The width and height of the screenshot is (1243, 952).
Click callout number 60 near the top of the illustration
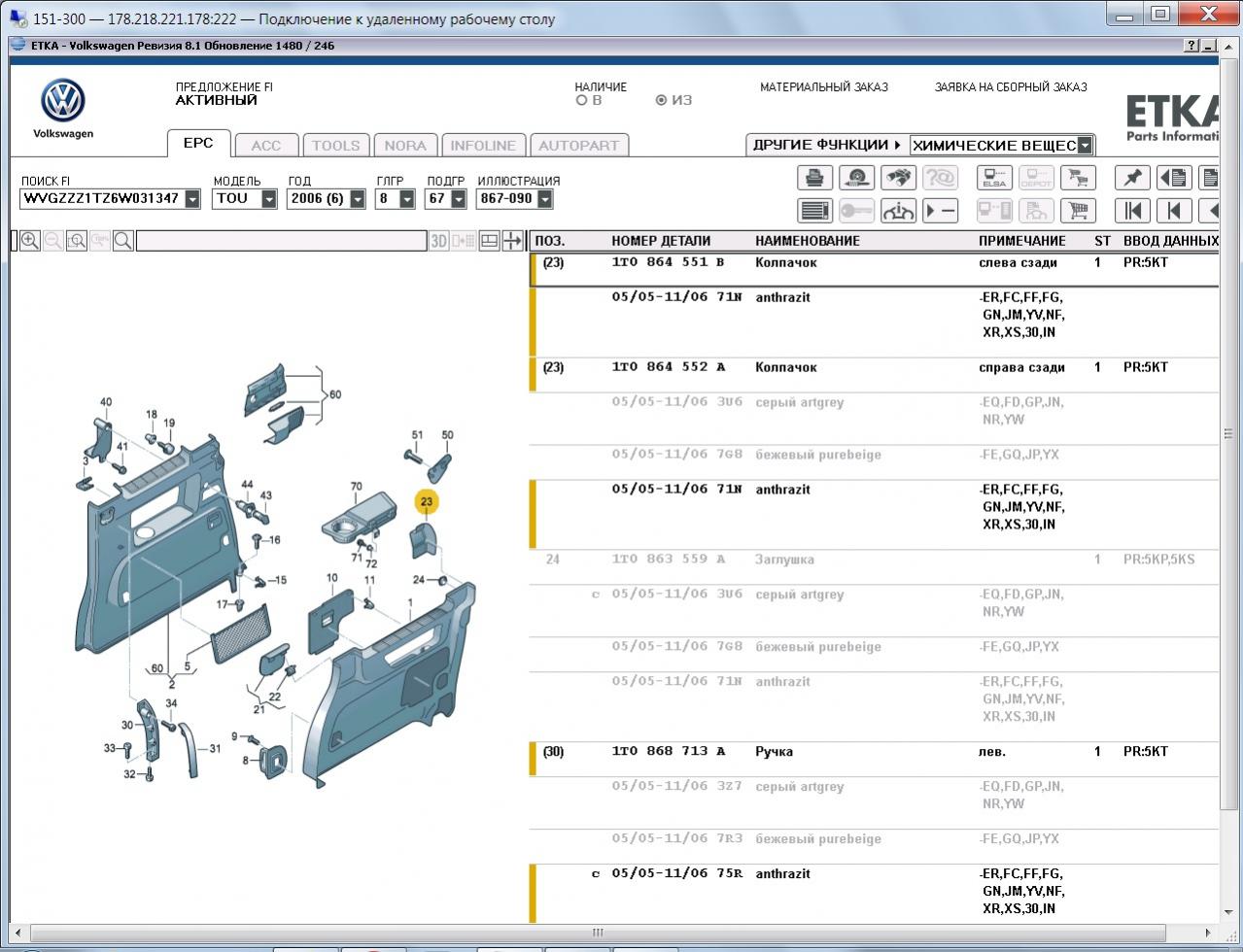point(335,395)
